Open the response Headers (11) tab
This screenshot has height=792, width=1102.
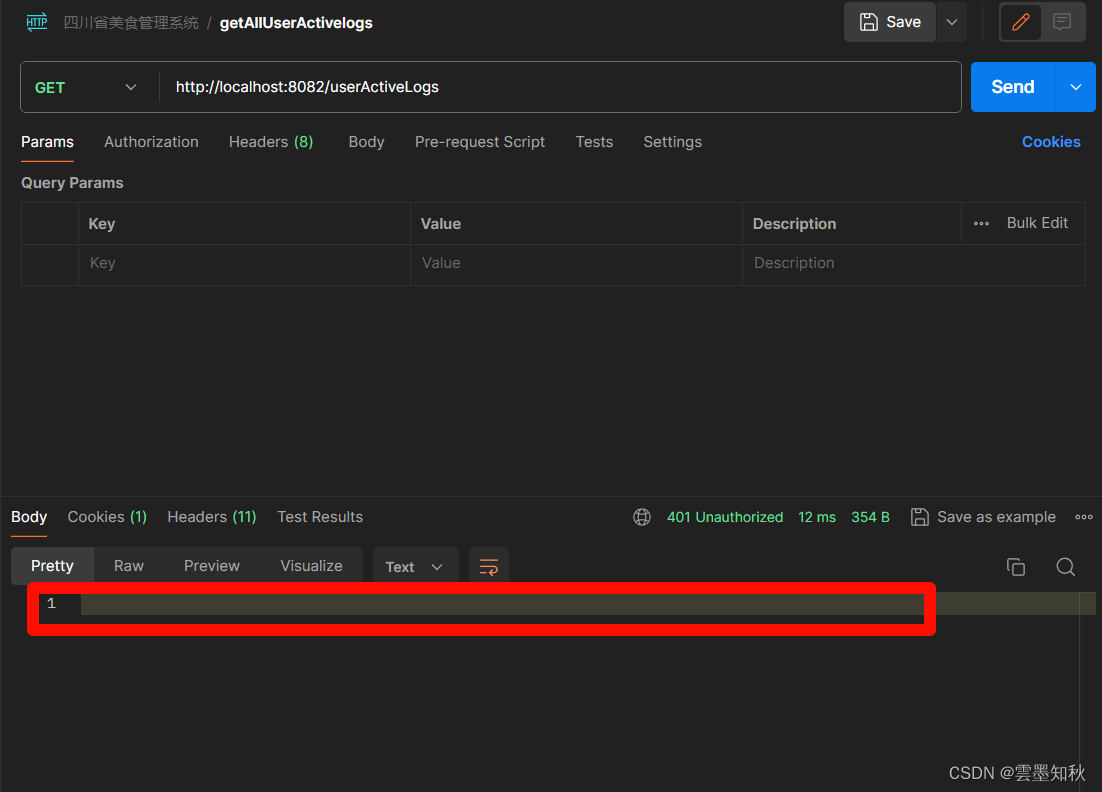pyautogui.click(x=211, y=517)
